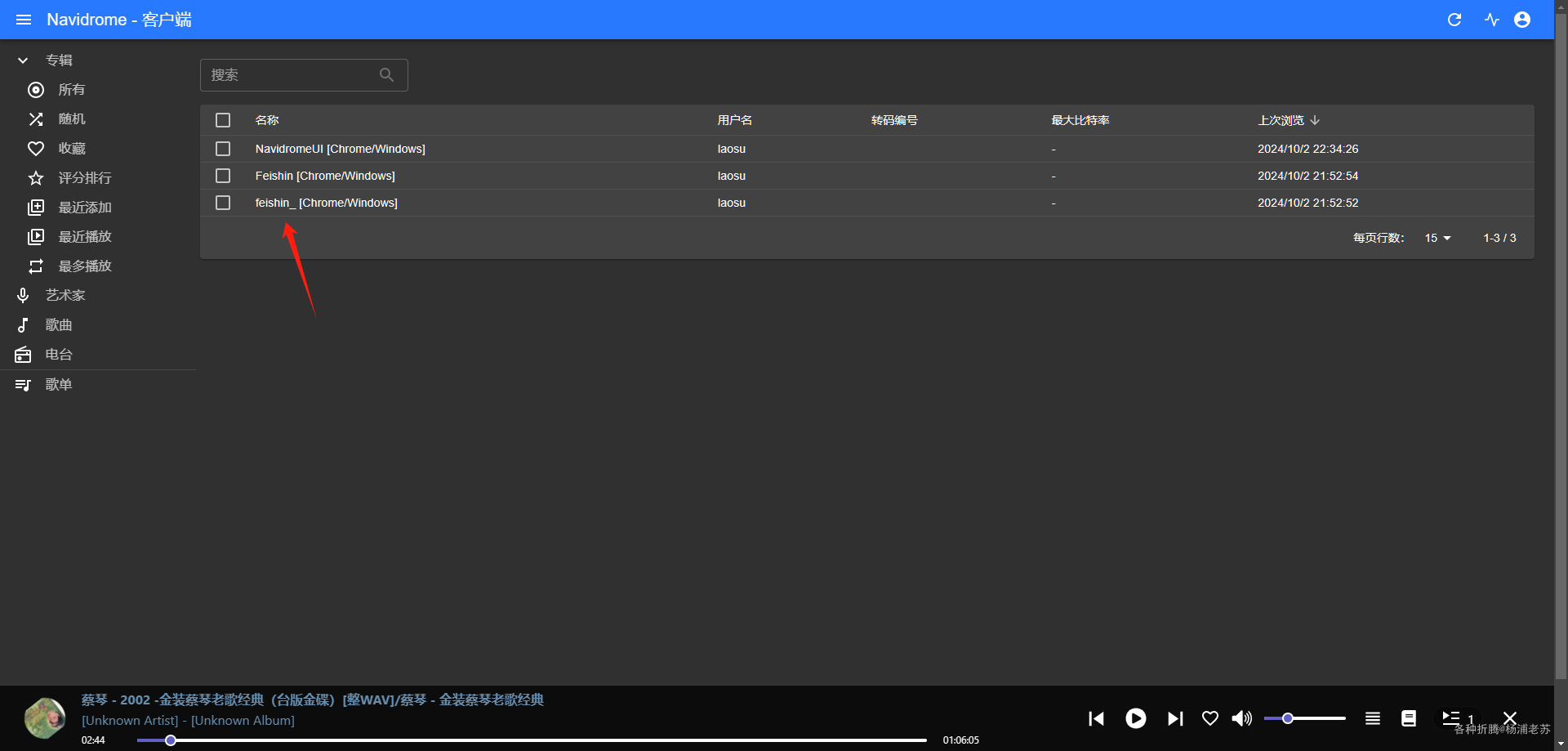The width and height of the screenshot is (1568, 751).
Task: Sort by 用户名 column header
Action: pyautogui.click(x=735, y=120)
